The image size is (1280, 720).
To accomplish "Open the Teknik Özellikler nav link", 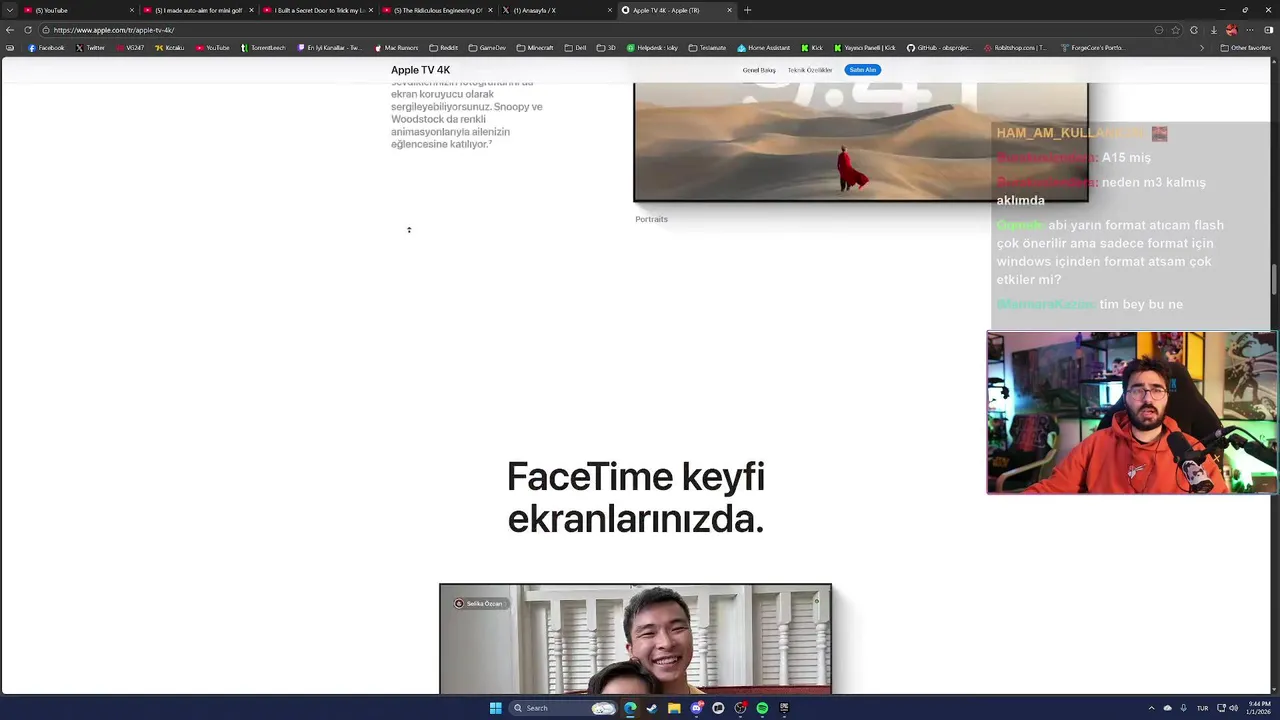I will point(810,70).
